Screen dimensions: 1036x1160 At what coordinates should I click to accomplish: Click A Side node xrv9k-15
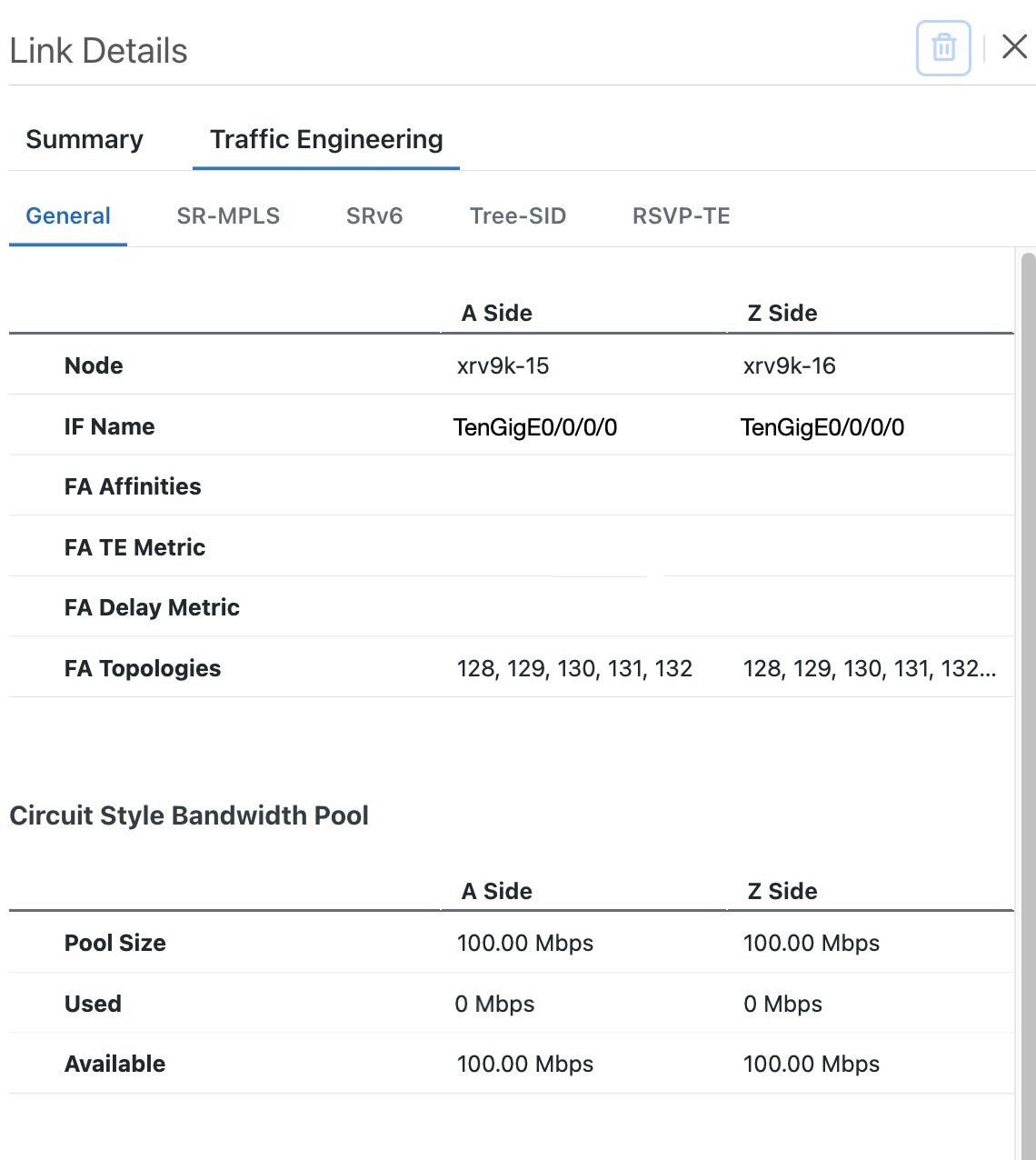503,365
